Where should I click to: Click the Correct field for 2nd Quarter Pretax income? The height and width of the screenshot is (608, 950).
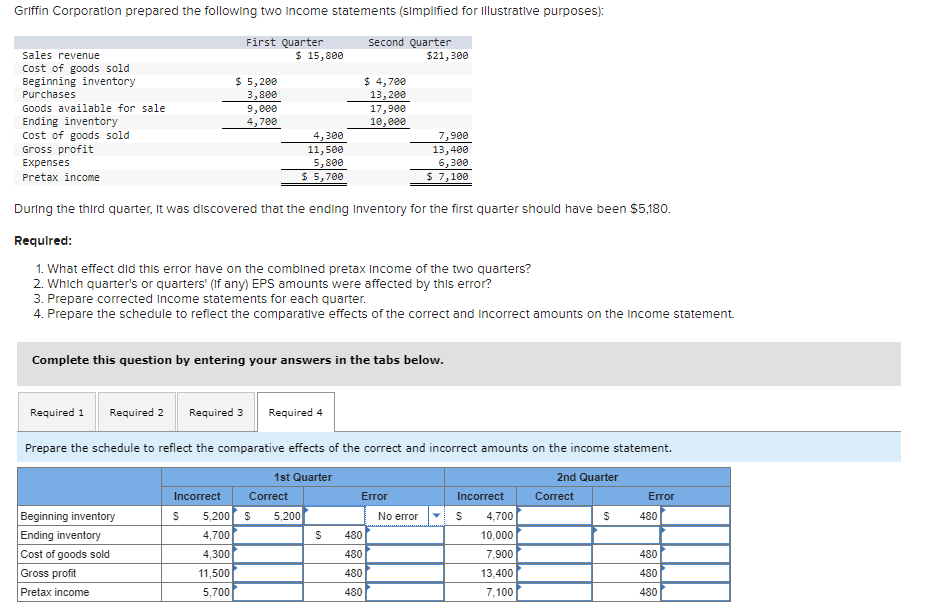(x=555, y=591)
